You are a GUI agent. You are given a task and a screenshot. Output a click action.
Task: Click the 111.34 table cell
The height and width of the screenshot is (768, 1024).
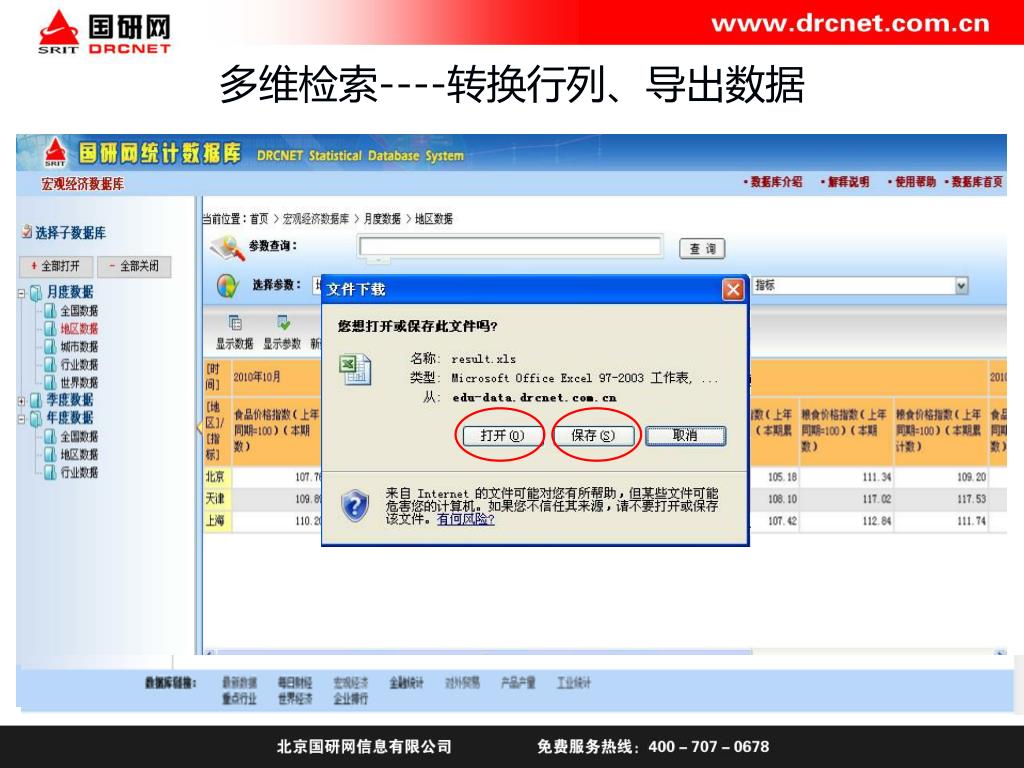[x=846, y=477]
